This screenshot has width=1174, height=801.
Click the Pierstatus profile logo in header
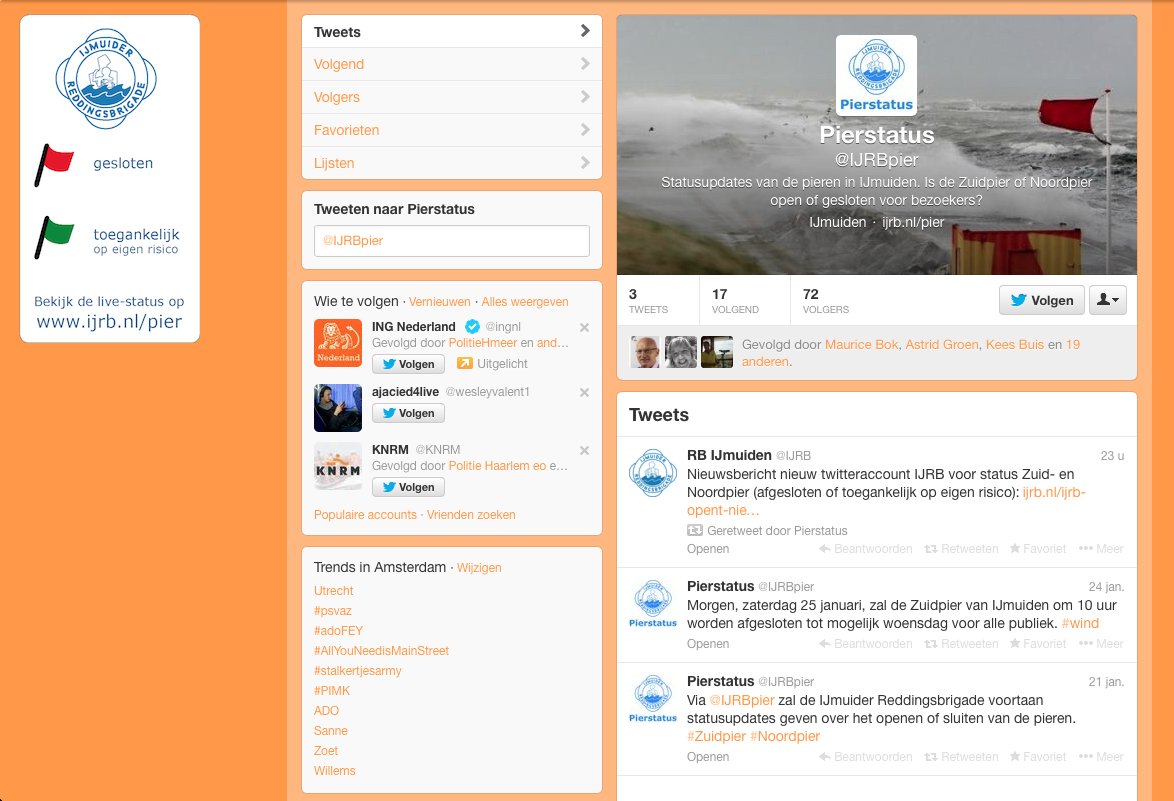coord(876,75)
